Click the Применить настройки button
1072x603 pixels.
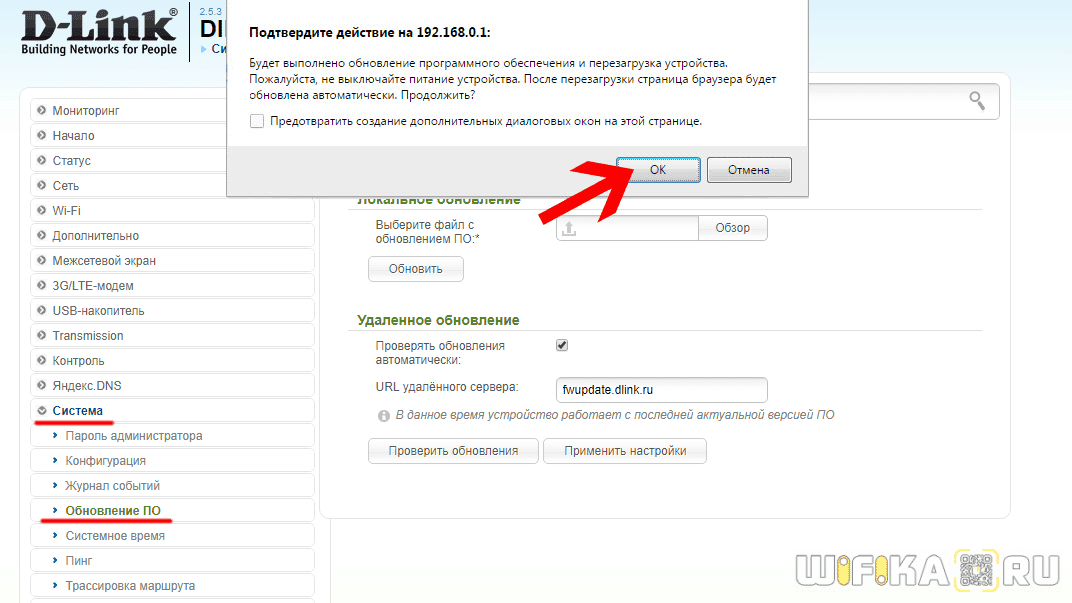[x=625, y=451]
